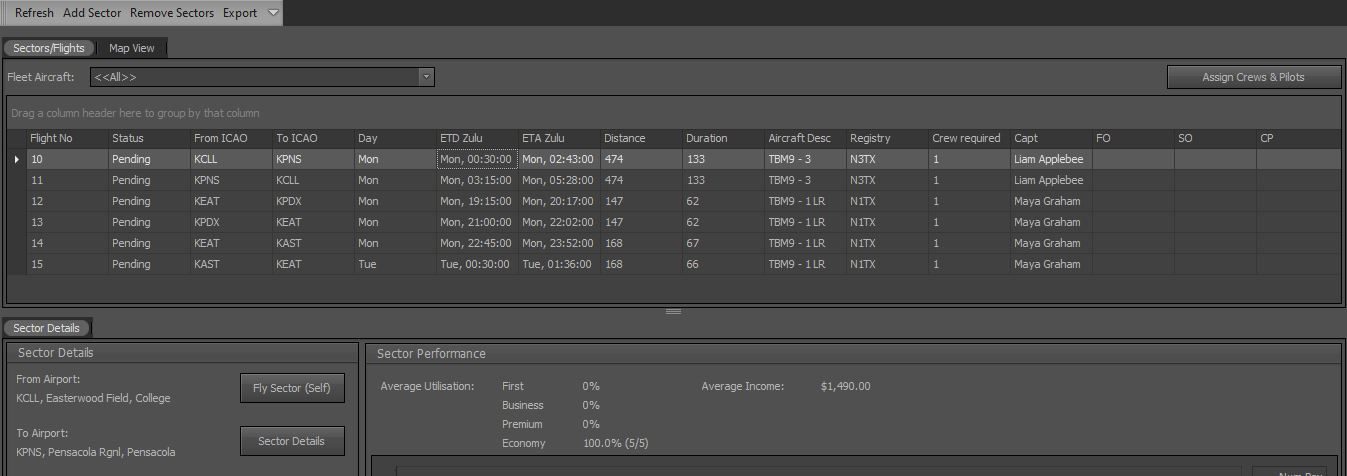The image size is (1347, 476).
Task: Select flight number 13 cell
Action: coord(67,222)
